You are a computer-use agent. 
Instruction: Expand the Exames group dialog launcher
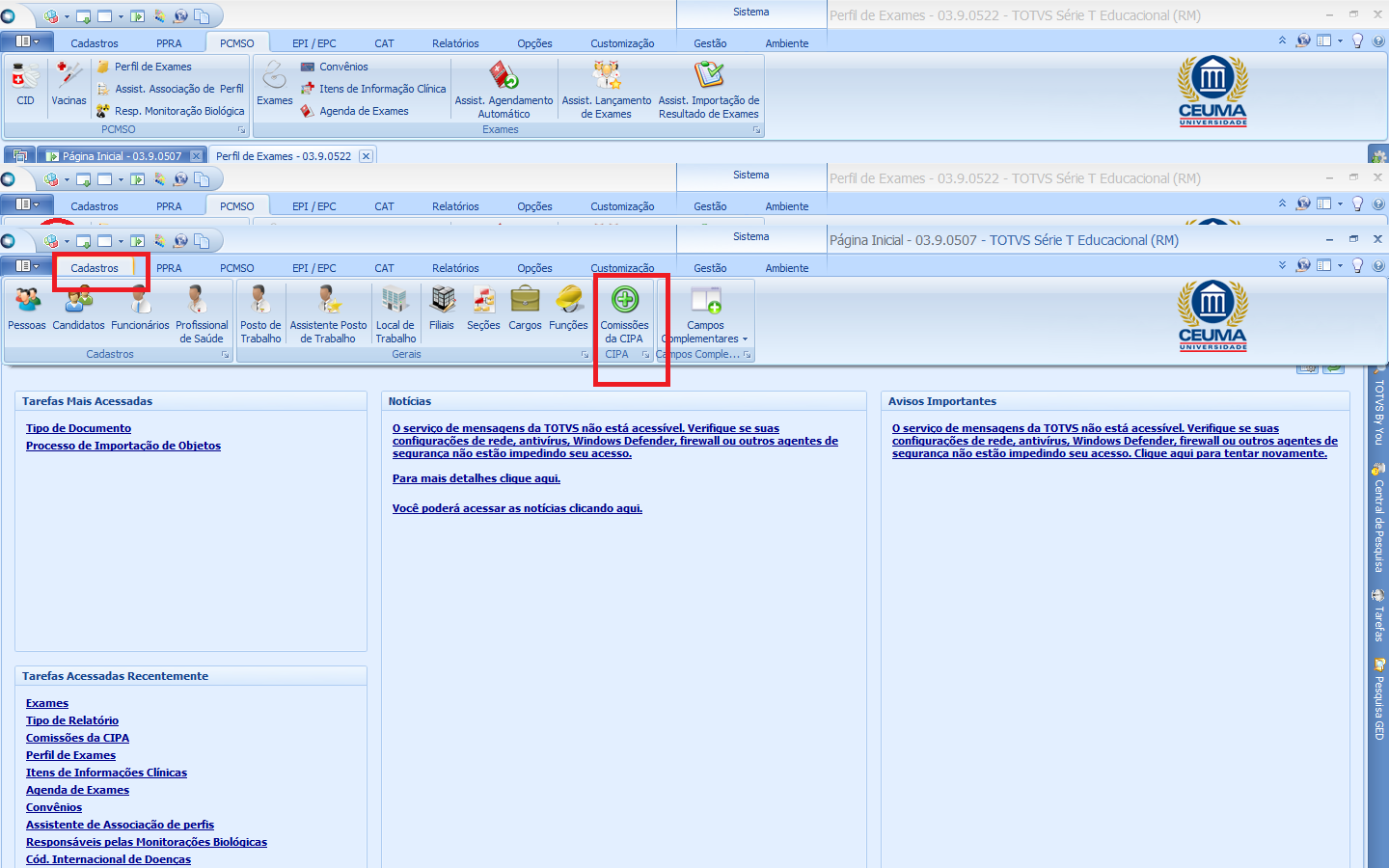click(756, 129)
